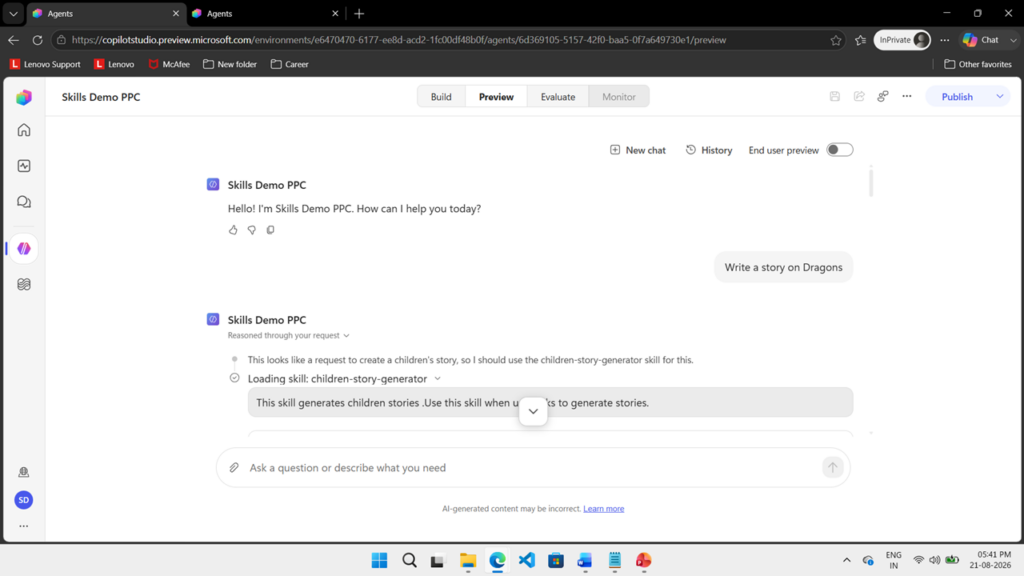This screenshot has width=1024, height=576.
Task: Switch to the Evaluate tab
Action: tap(558, 97)
